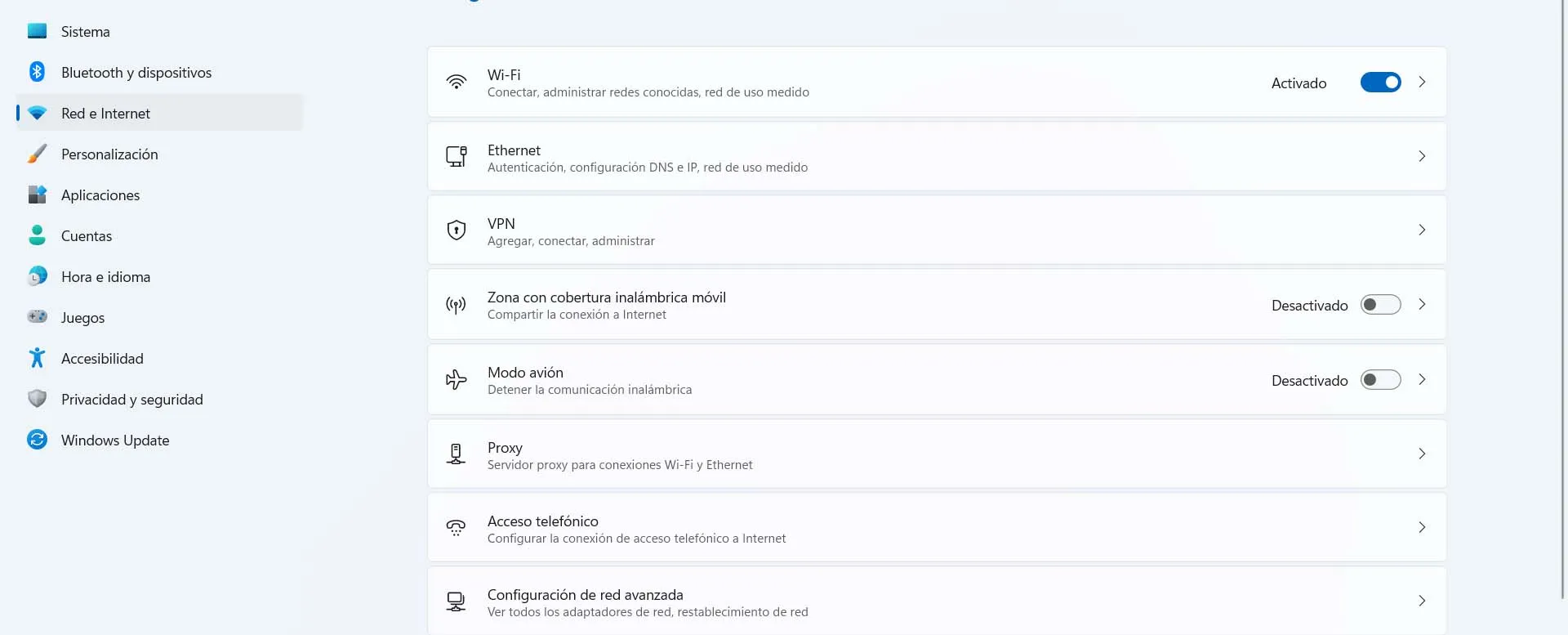Click the Bluetooth icon in sidebar

pos(37,72)
